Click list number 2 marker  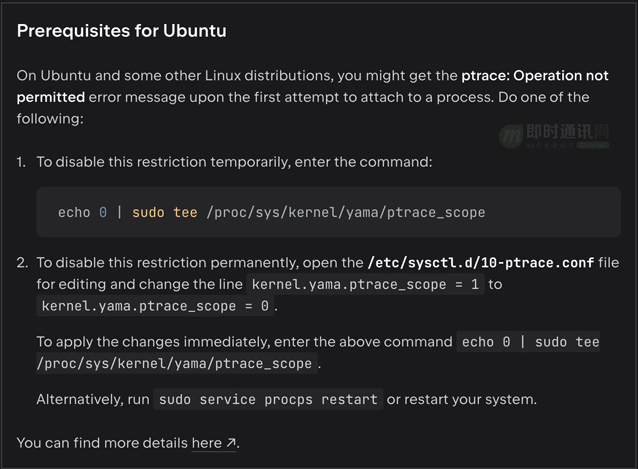[x=22, y=262]
